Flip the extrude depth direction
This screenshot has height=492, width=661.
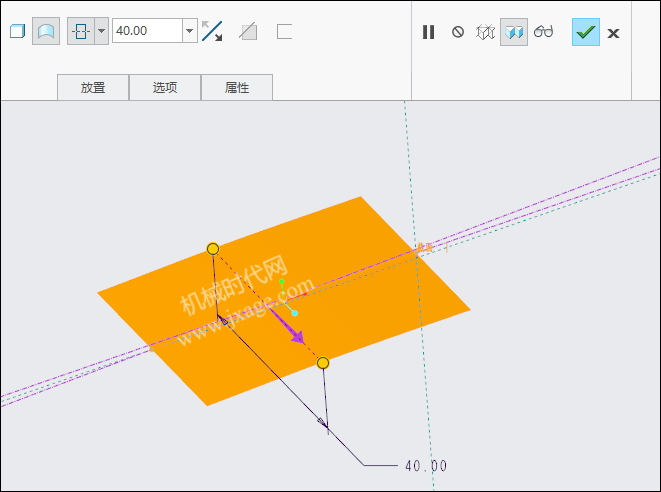212,31
